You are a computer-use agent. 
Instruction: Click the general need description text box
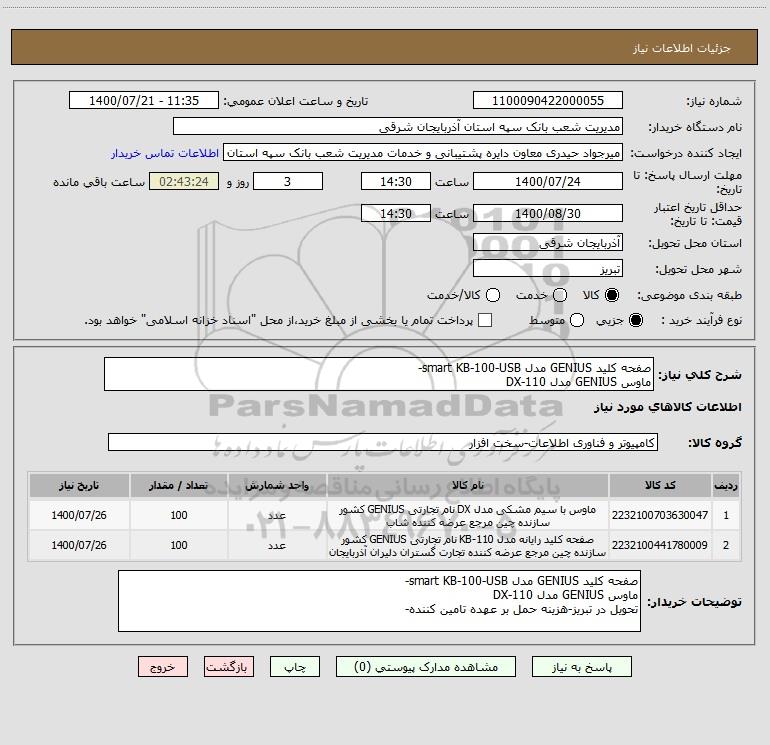coord(379,374)
